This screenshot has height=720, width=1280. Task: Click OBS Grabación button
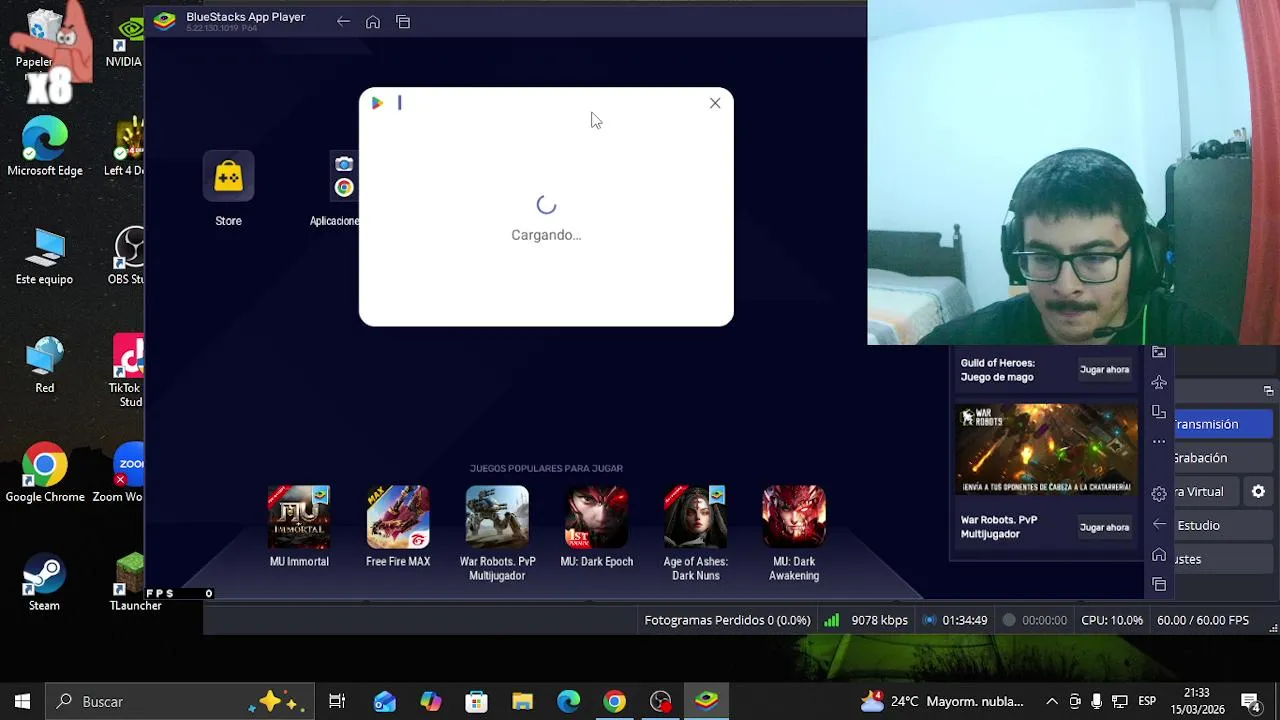[1223, 458]
